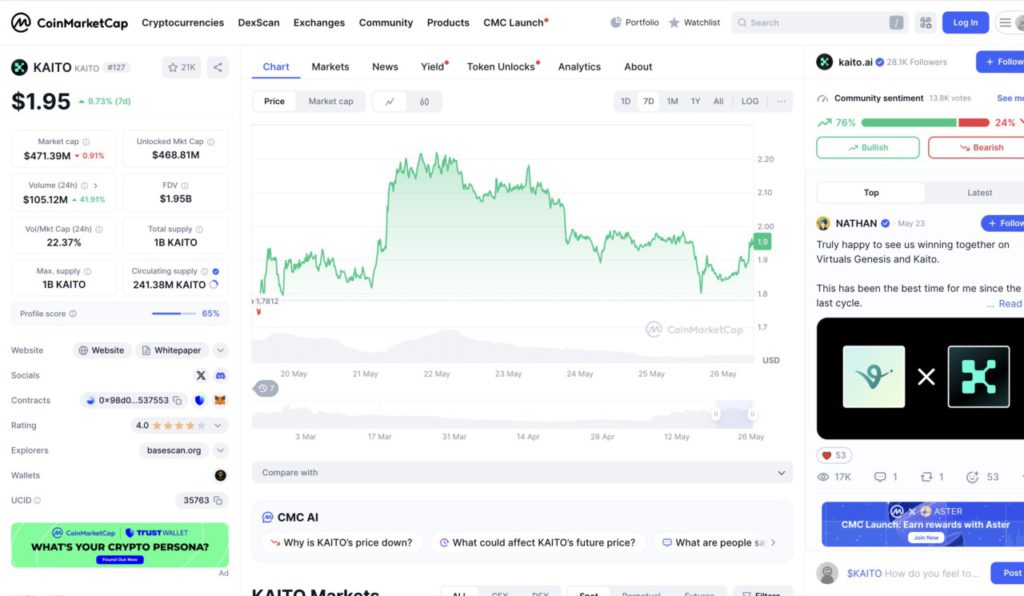Viewport: 1024px width, 596px height.
Task: Toggle chart to Market cap view
Action: pos(330,101)
